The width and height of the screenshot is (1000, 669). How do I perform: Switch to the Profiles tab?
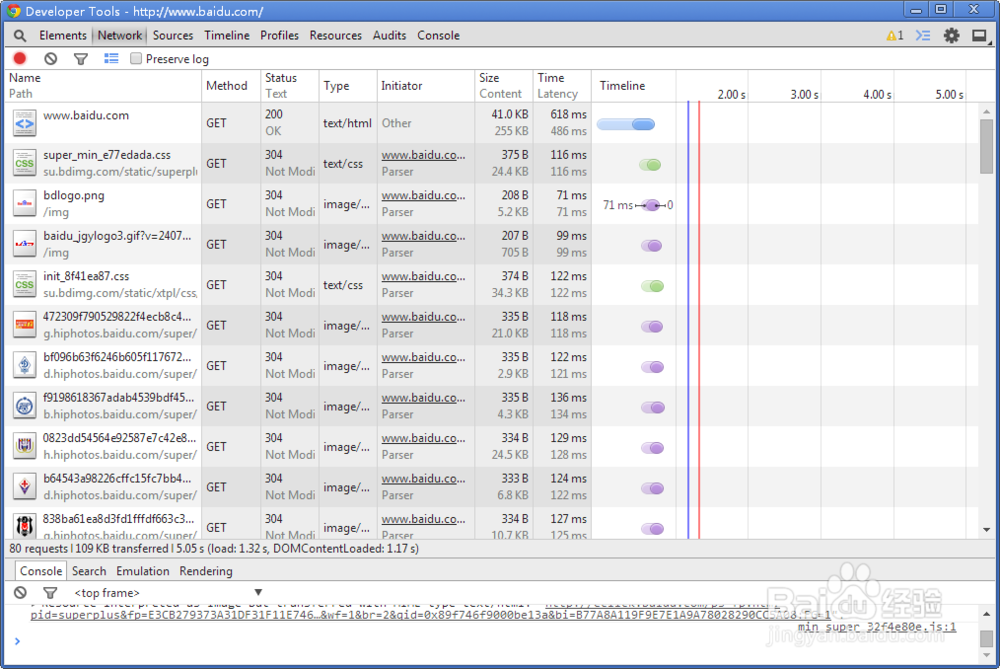pyautogui.click(x=279, y=36)
